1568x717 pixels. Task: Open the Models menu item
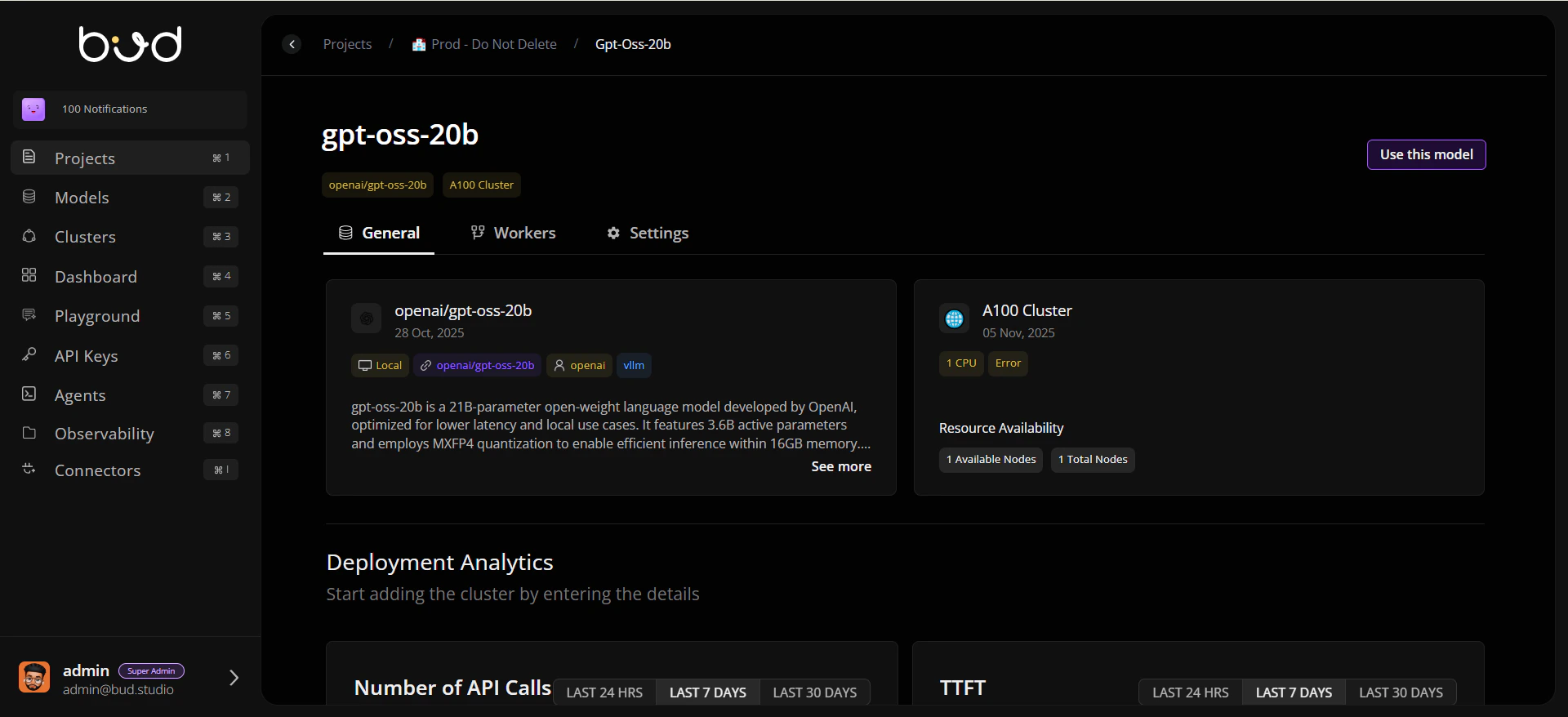(x=130, y=197)
